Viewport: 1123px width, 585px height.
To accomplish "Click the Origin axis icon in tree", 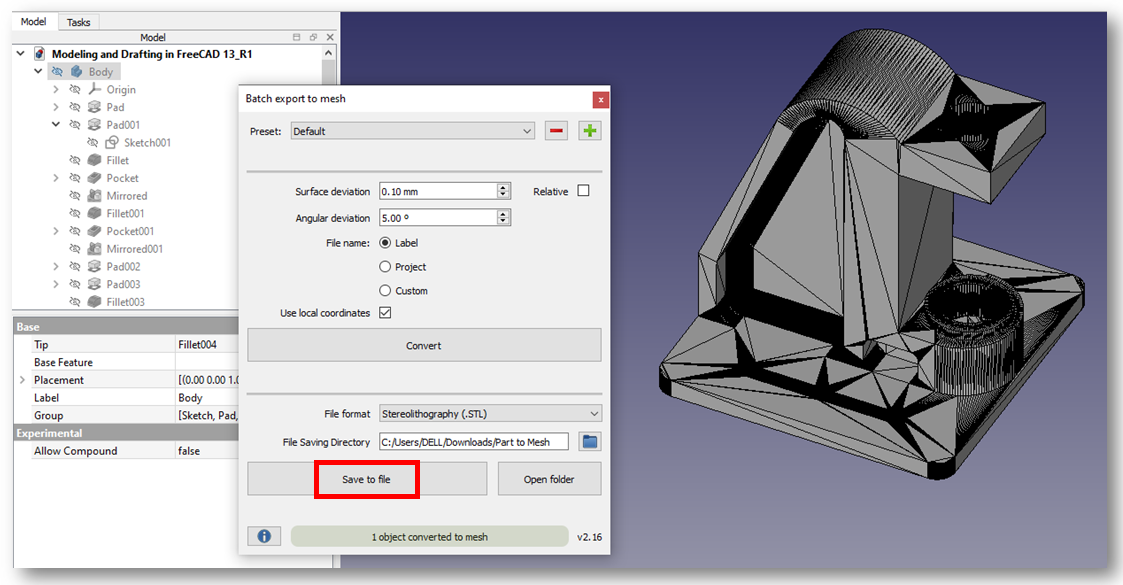I will pos(95,90).
